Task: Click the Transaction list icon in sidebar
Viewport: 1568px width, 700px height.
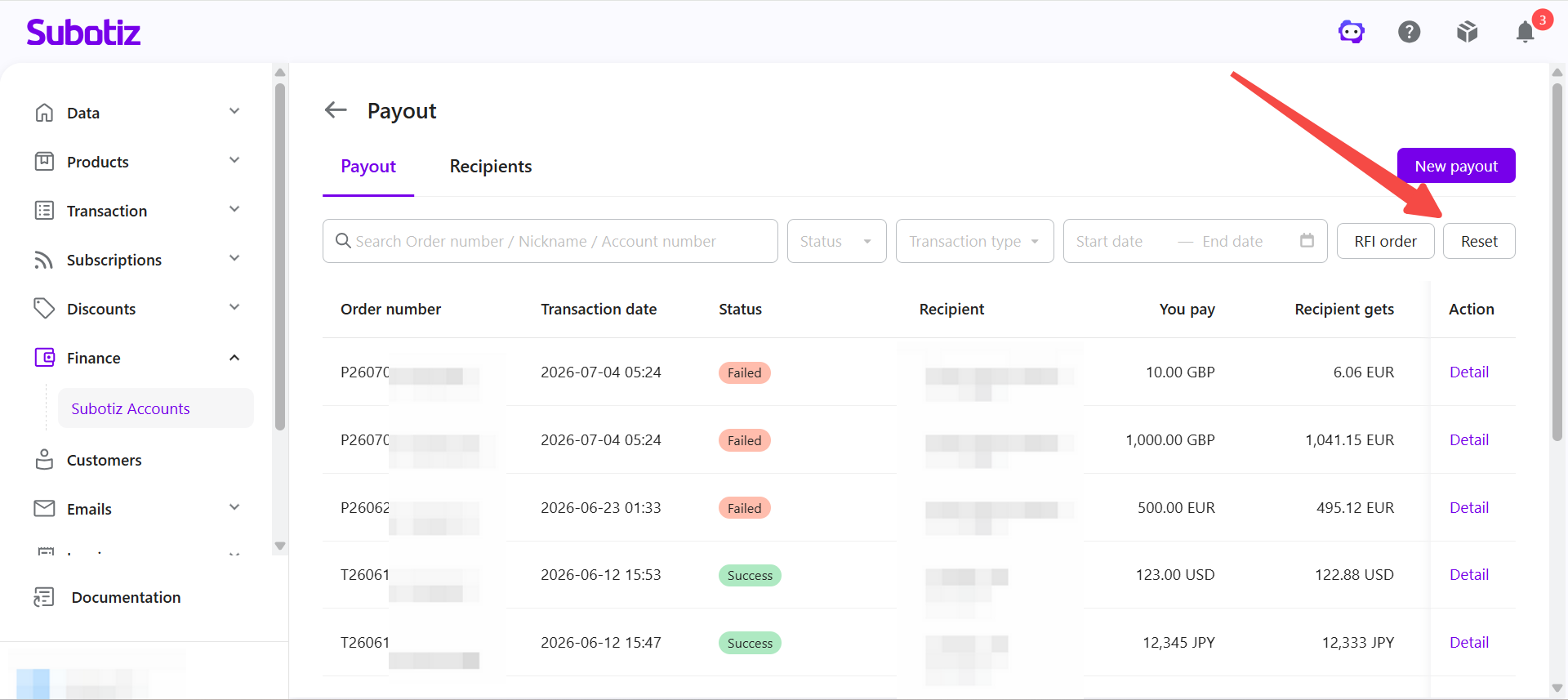Action: pyautogui.click(x=44, y=211)
